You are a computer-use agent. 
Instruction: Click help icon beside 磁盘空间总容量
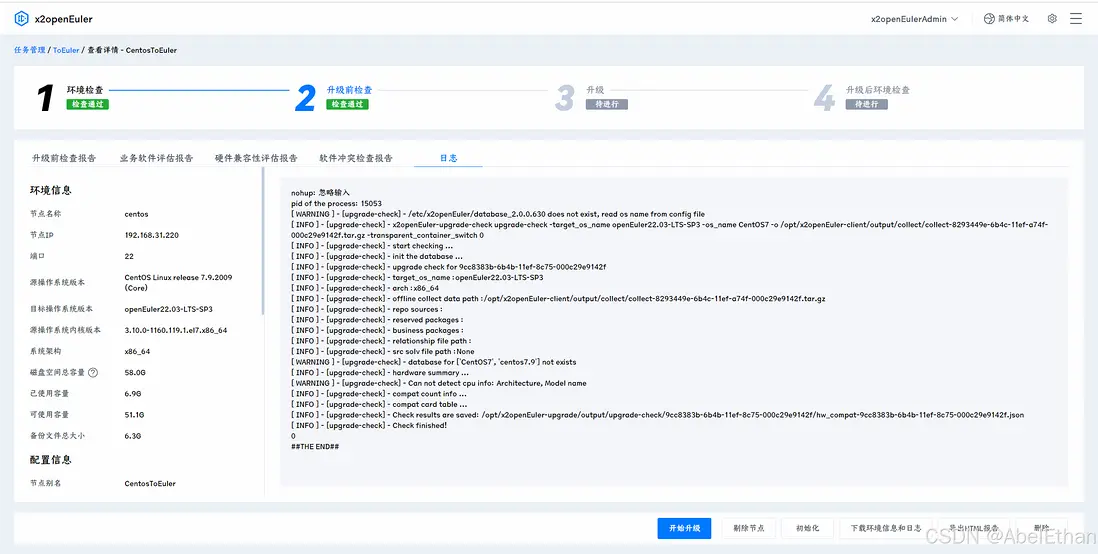click(92, 373)
